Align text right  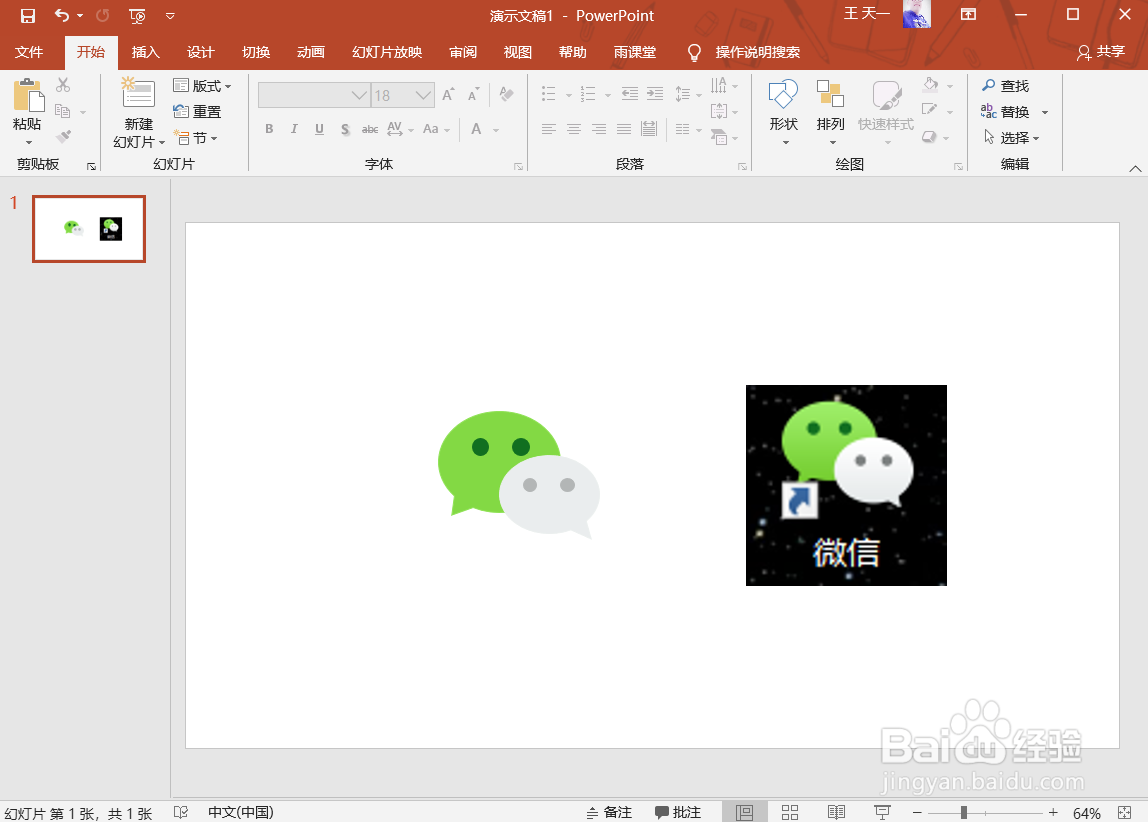pos(599,130)
